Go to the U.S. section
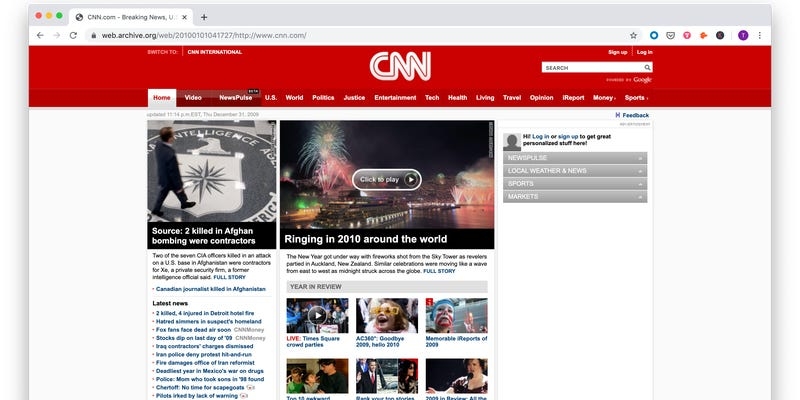Viewport: 800px width, 400px height. point(271,98)
